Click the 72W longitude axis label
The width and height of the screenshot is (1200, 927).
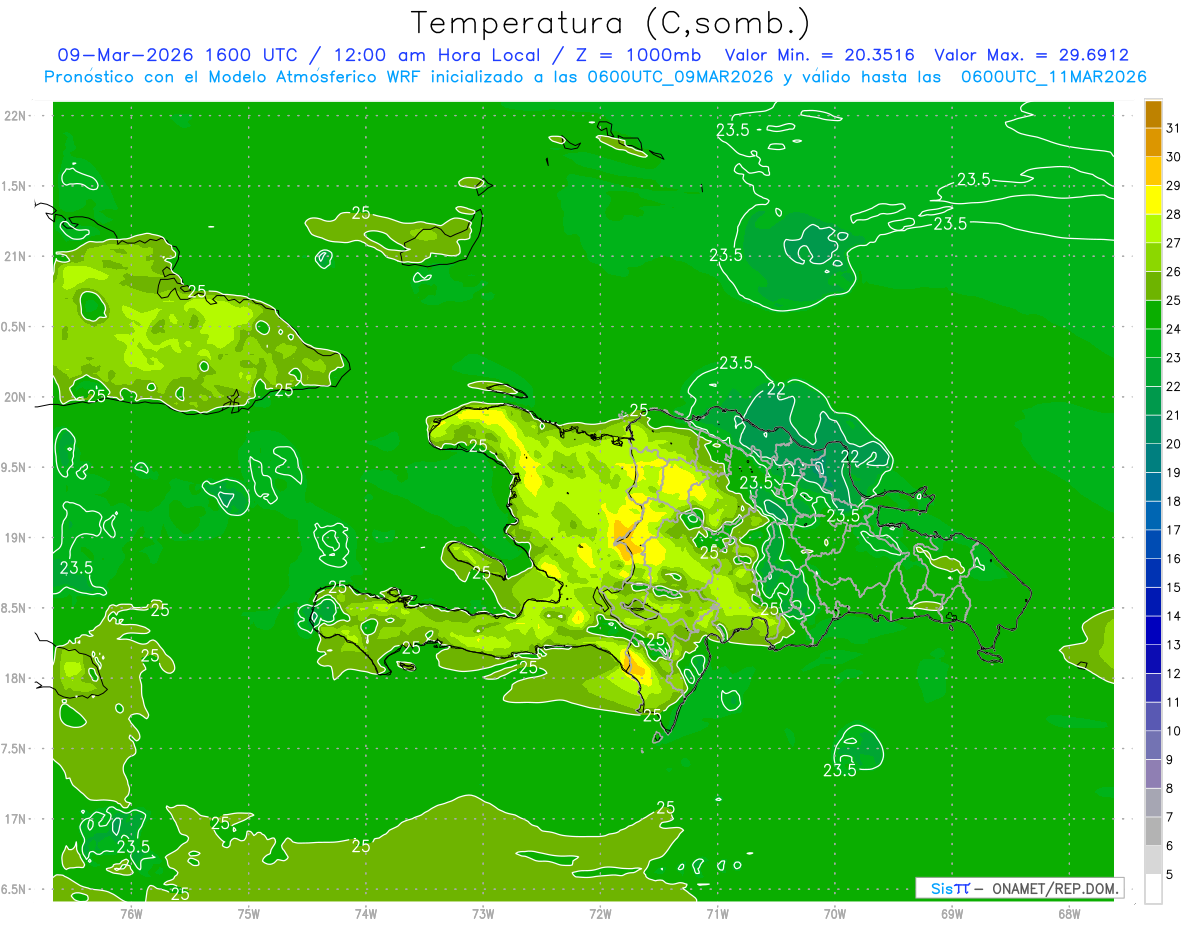(600, 913)
